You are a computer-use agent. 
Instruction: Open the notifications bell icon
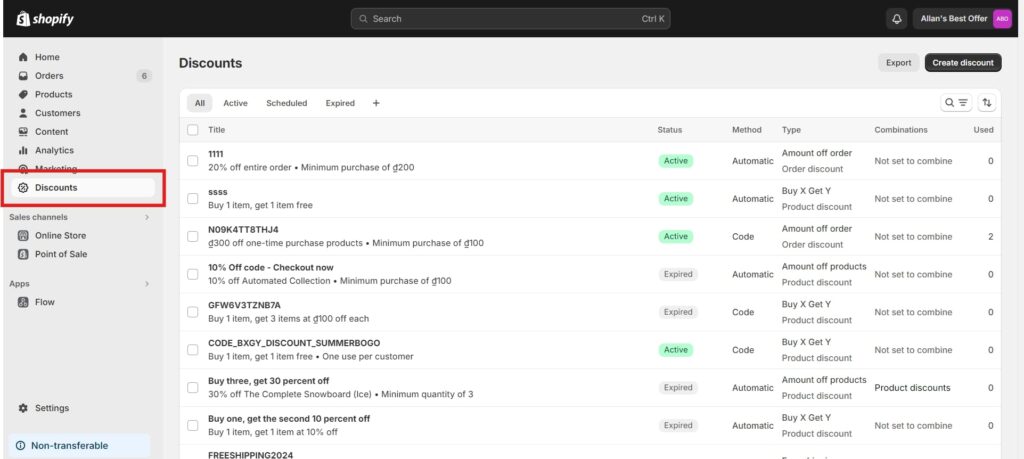(896, 19)
